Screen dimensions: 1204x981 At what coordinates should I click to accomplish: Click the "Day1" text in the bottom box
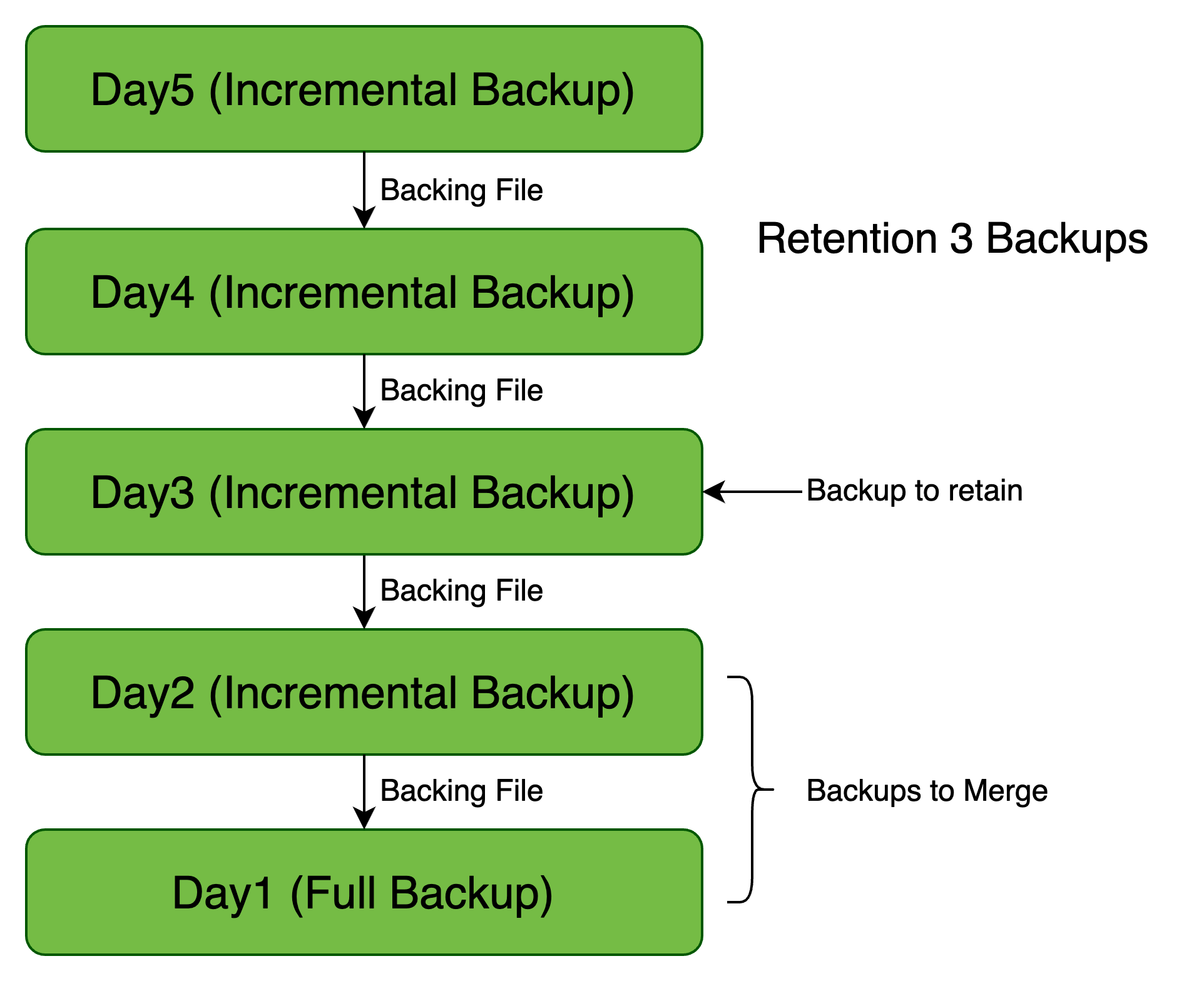click(222, 893)
